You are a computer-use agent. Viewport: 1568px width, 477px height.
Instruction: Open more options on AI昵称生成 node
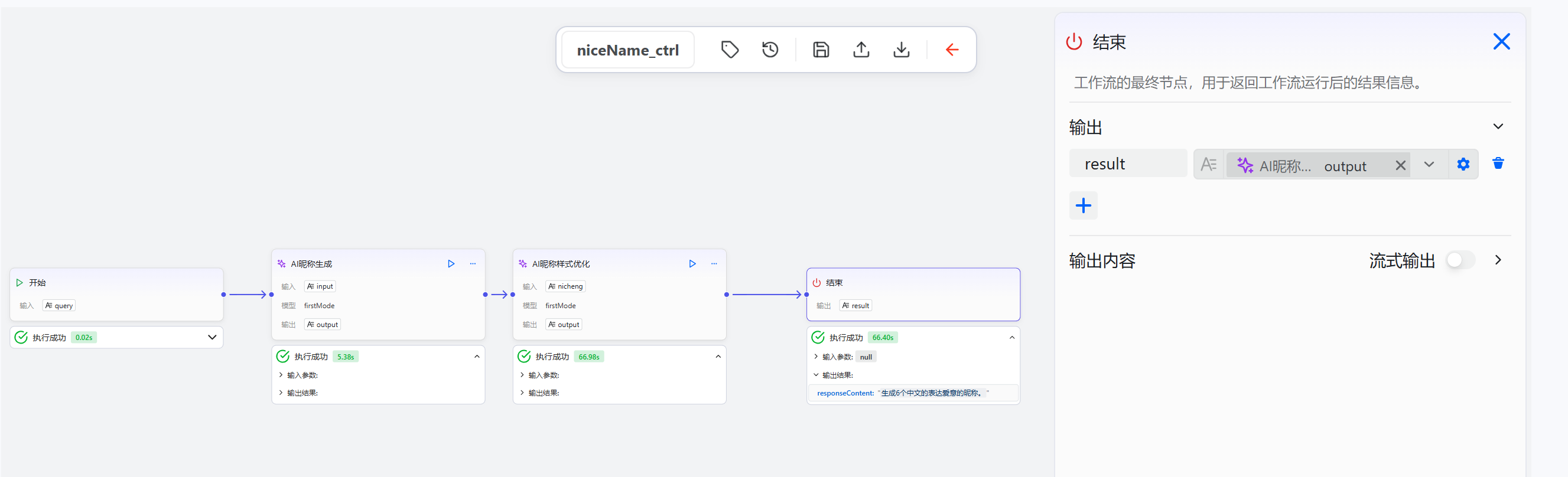tap(472, 263)
